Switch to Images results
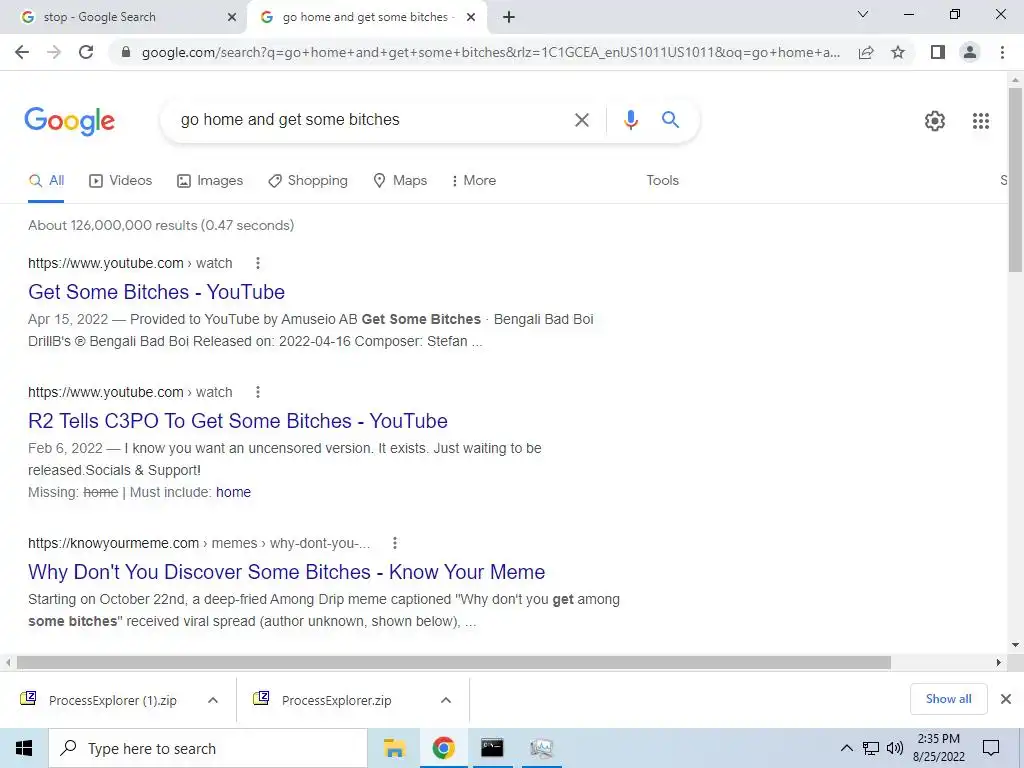 point(210,180)
